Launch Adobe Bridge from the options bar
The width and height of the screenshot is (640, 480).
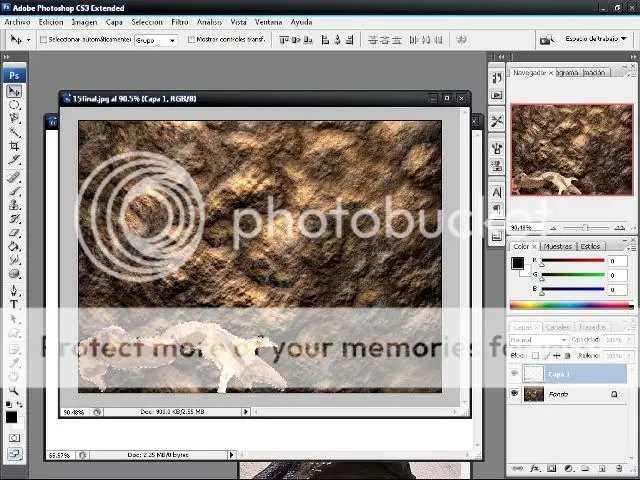[x=547, y=40]
